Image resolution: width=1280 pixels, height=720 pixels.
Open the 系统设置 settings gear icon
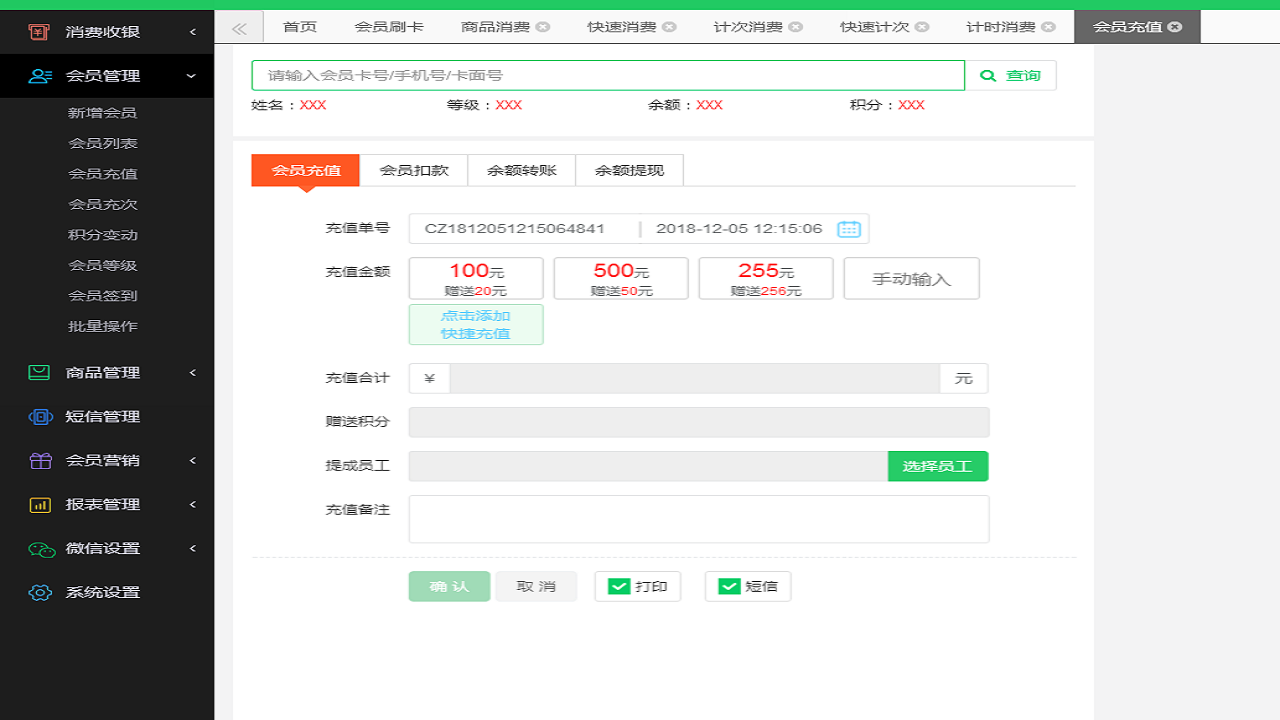38,592
